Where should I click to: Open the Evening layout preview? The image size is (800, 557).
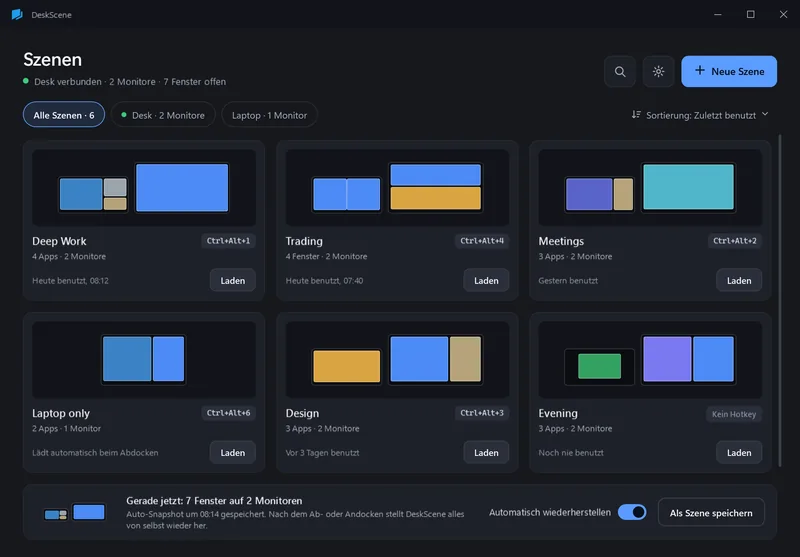tap(651, 360)
